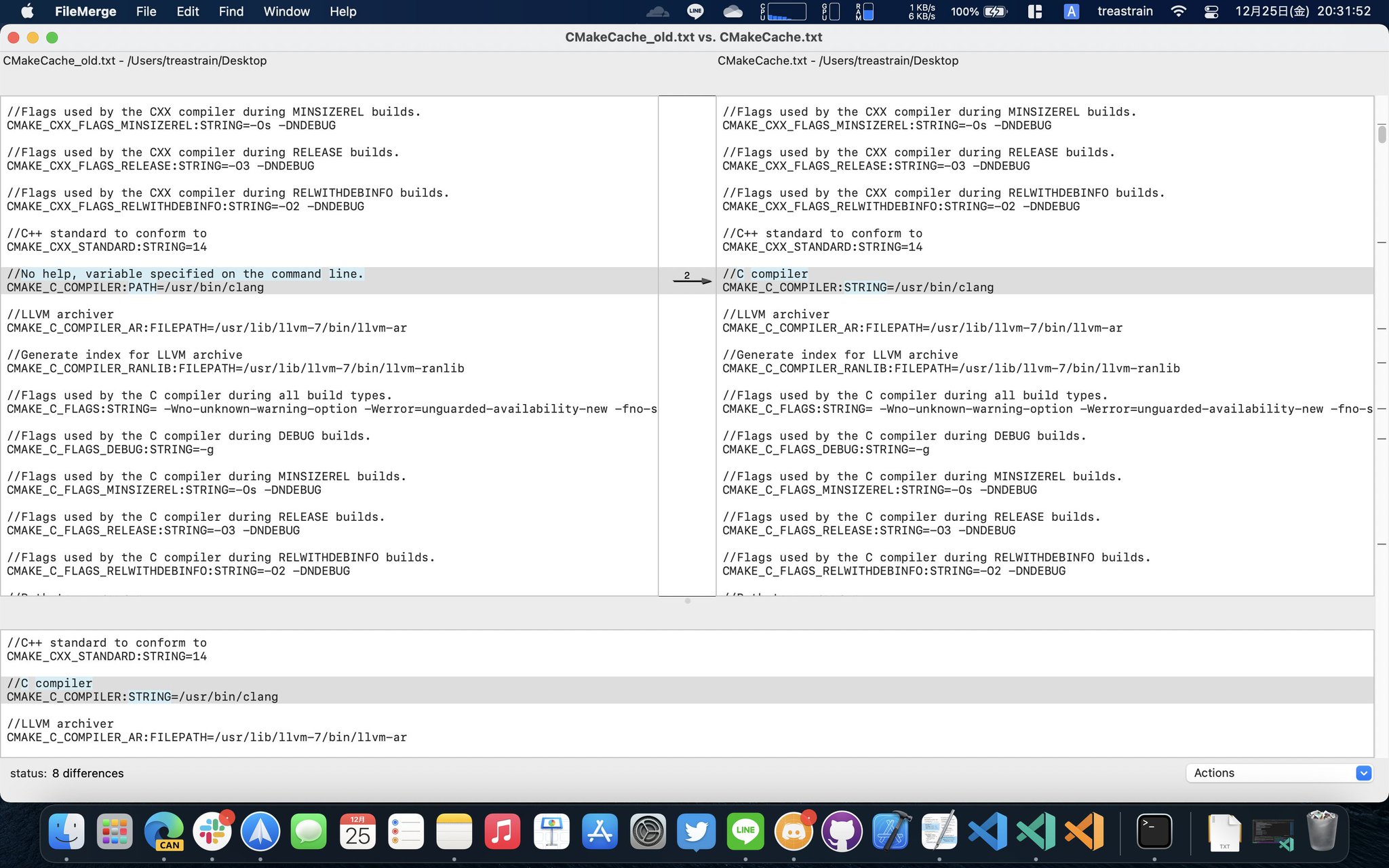Launch Terminal from the Dock
1389x868 pixels.
[x=1154, y=831]
